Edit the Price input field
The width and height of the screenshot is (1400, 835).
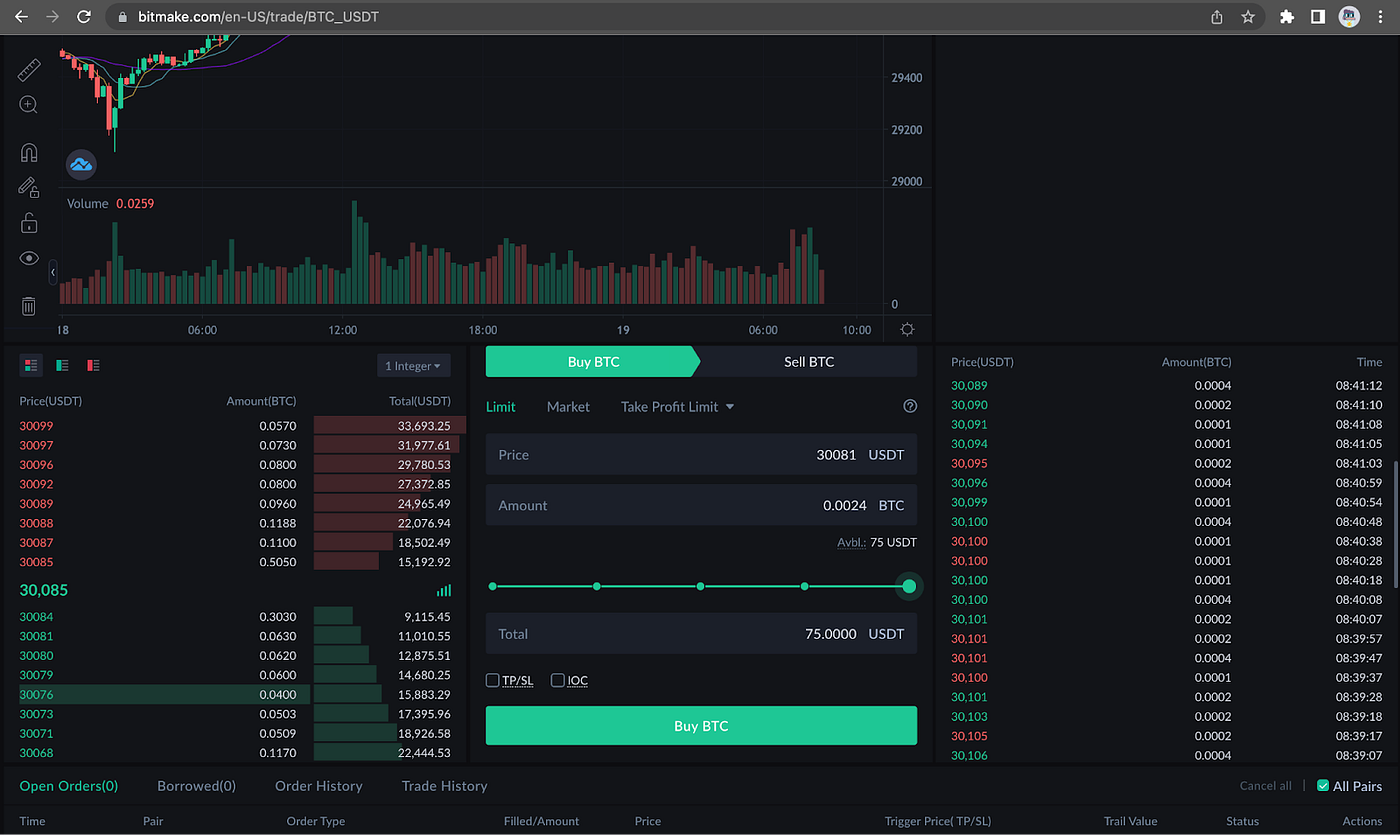coord(701,454)
